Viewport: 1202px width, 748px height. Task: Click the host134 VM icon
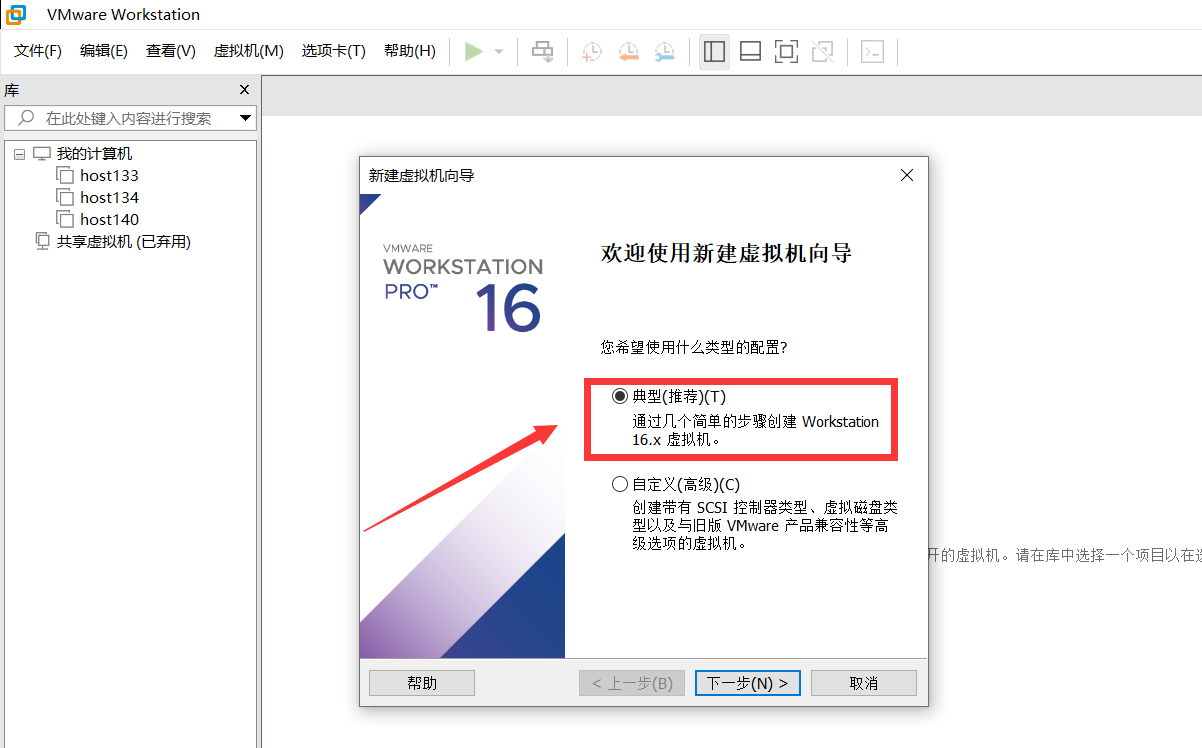(x=65, y=197)
